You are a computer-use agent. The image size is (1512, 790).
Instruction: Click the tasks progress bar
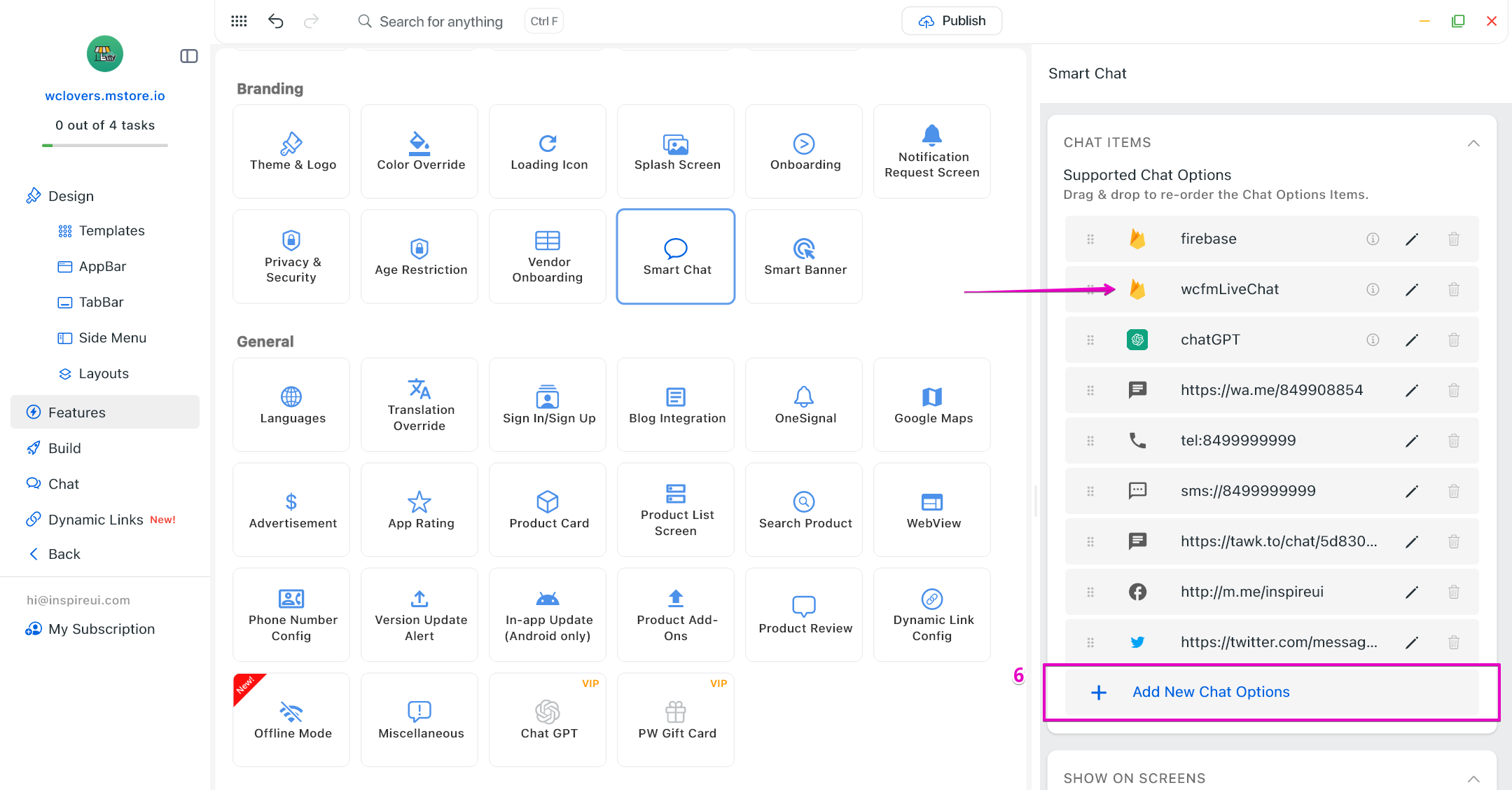(105, 146)
